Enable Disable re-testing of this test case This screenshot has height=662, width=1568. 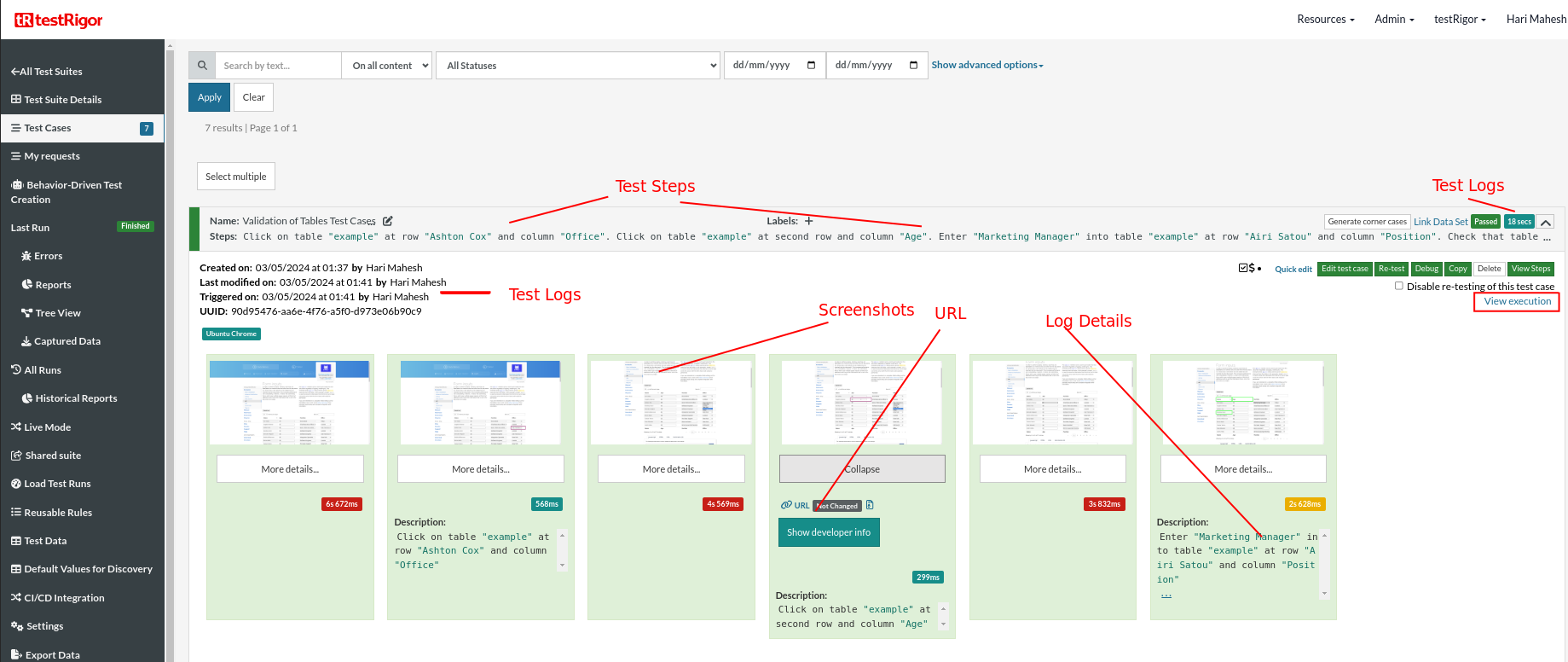point(1398,286)
